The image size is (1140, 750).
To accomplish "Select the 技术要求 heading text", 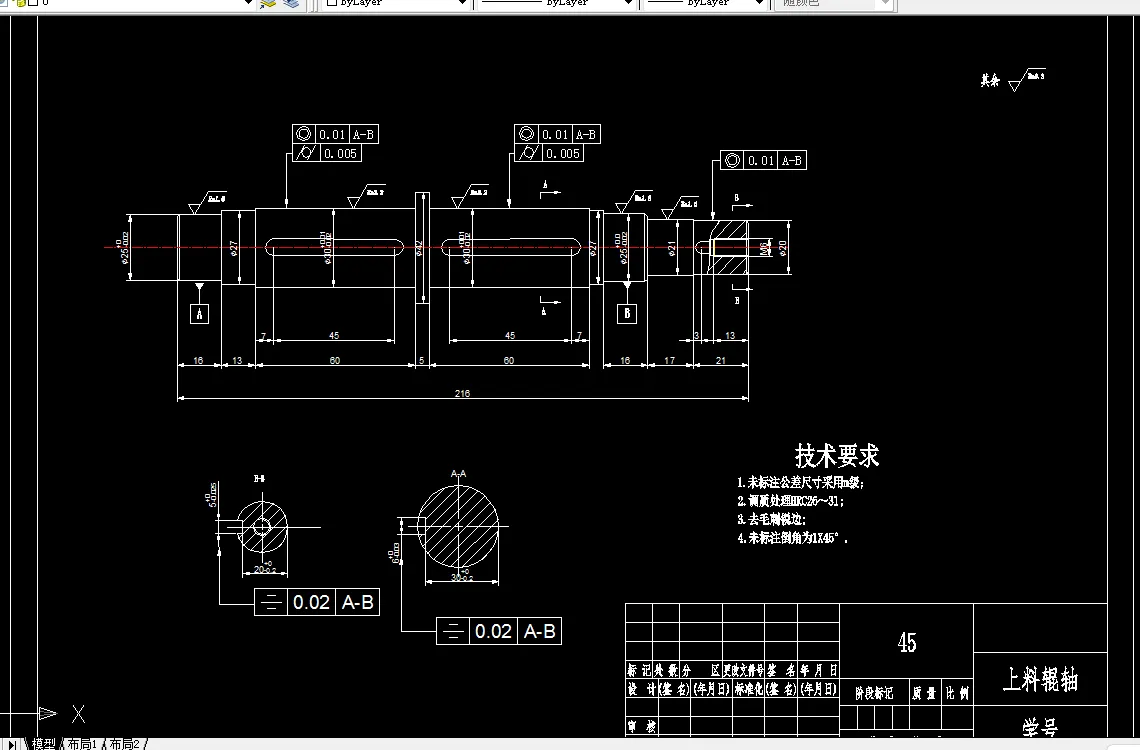I will pyautogui.click(x=837, y=456).
